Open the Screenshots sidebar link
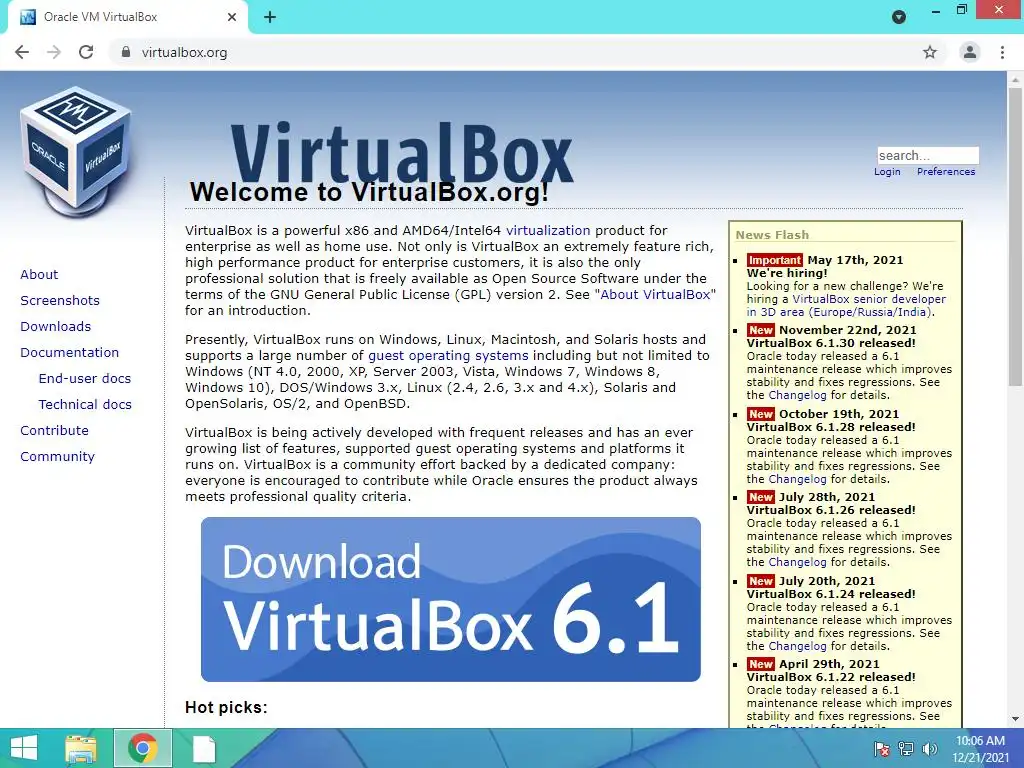1024x768 pixels. [60, 300]
